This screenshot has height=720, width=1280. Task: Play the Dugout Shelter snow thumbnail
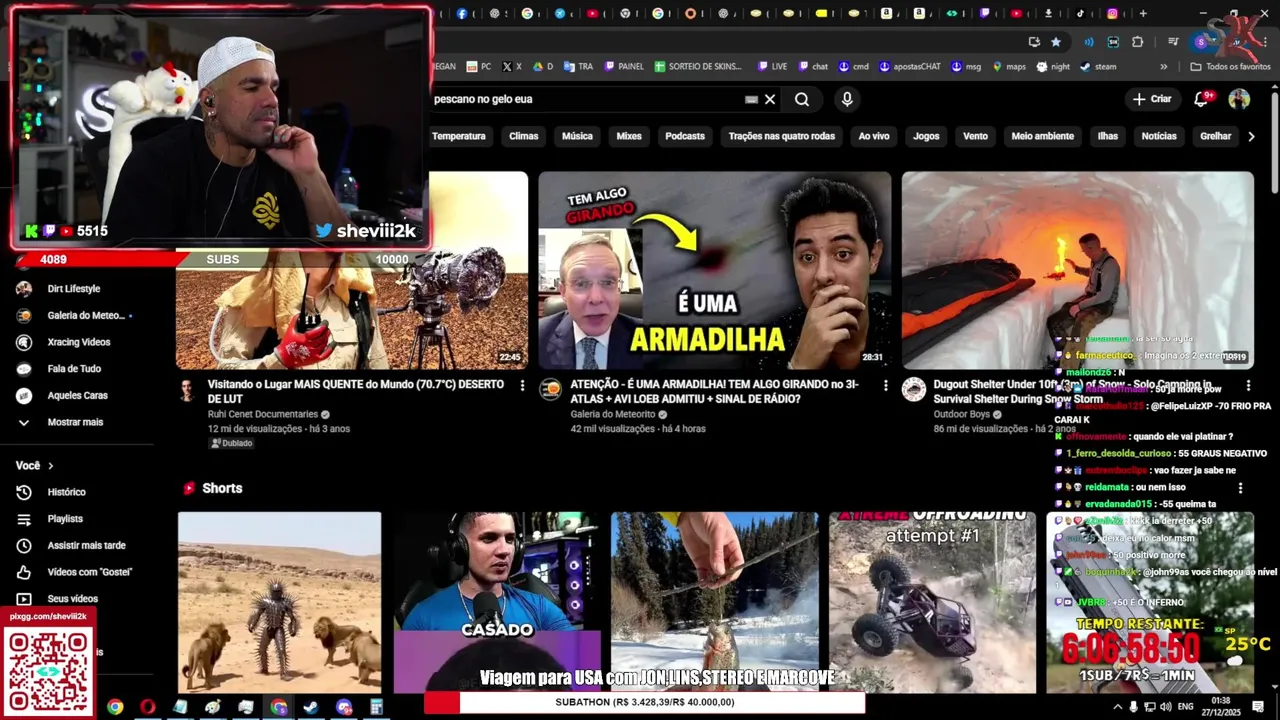pos(1077,270)
